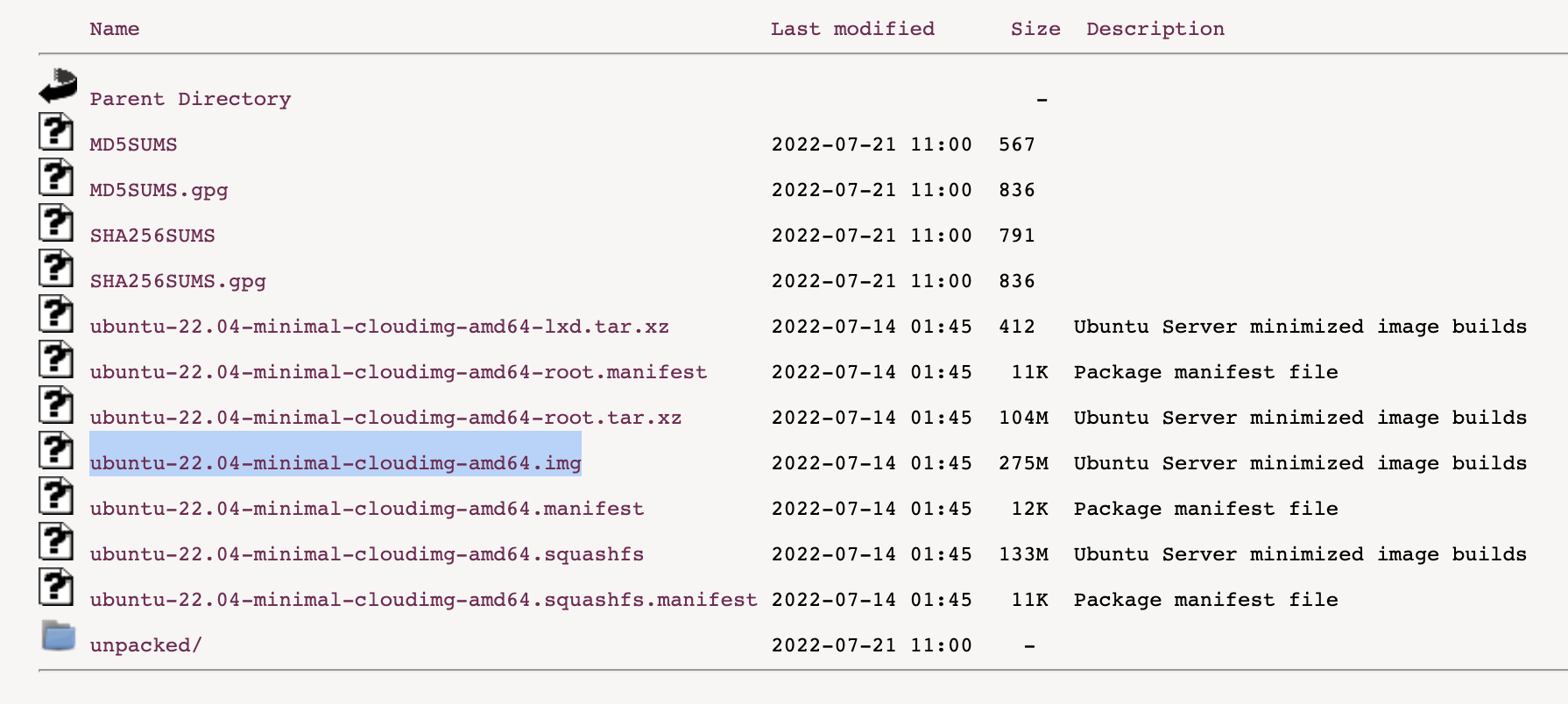Click the file icon next to amd64.squashfs

coord(56,543)
